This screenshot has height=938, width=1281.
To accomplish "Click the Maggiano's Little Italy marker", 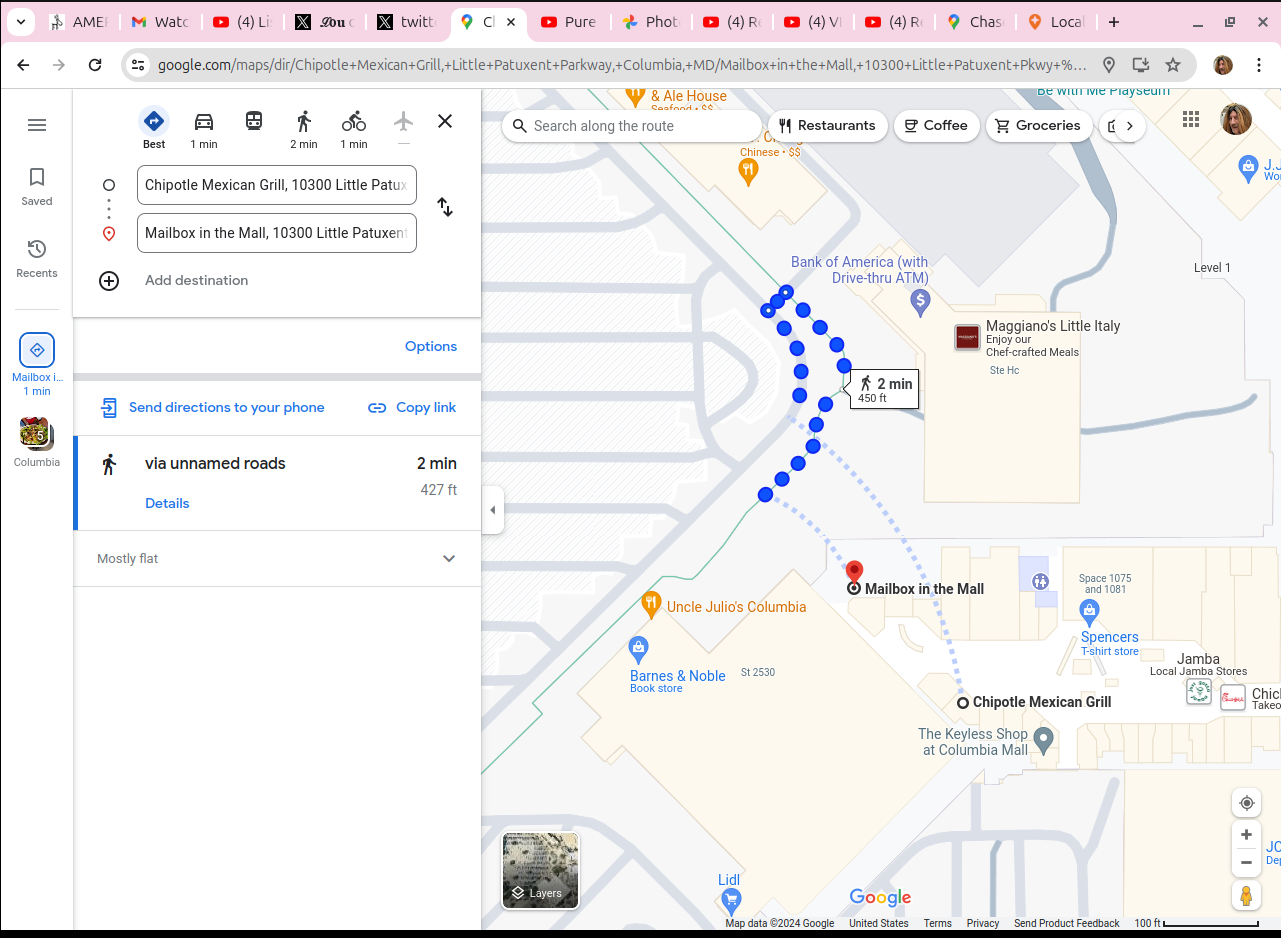I will point(967,337).
